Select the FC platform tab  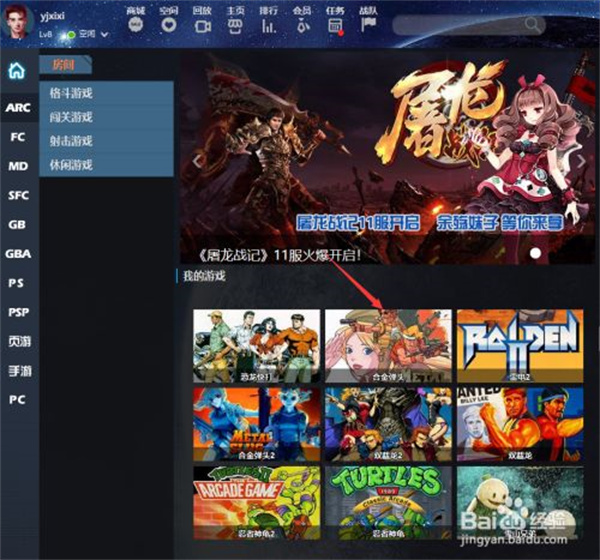(x=18, y=137)
